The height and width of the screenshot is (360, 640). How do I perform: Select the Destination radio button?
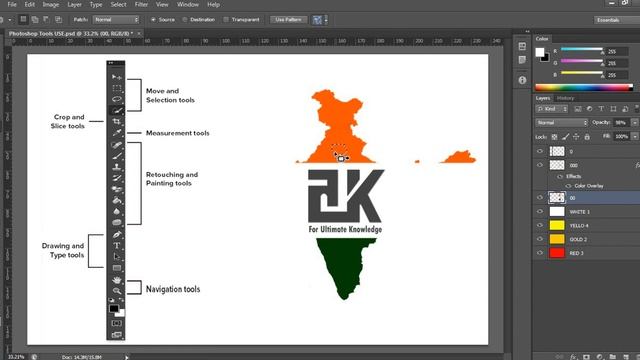click(185, 20)
